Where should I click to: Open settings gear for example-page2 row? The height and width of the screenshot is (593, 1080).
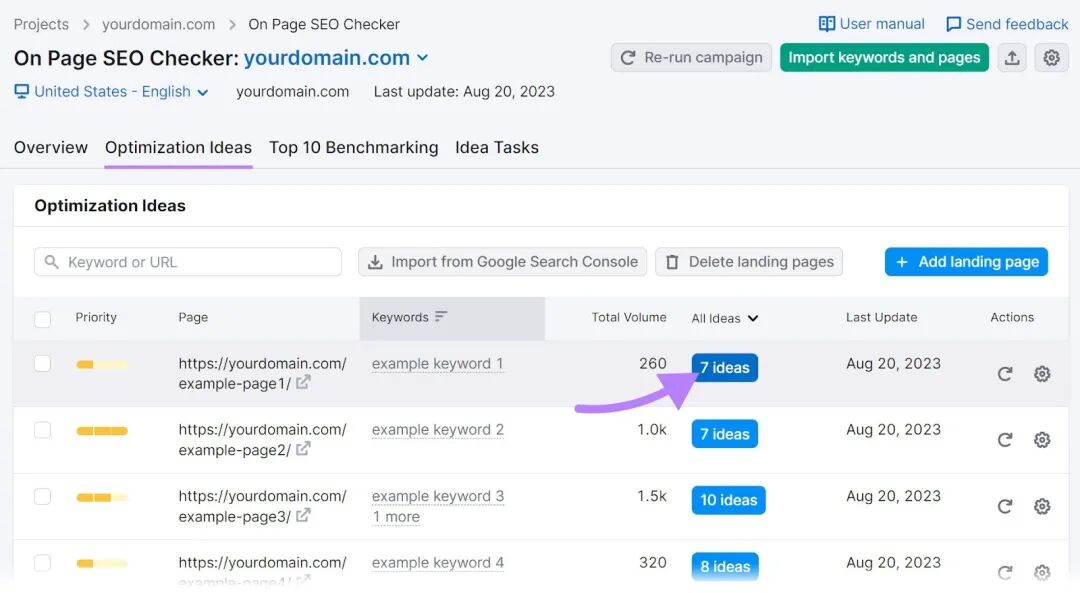(1042, 440)
